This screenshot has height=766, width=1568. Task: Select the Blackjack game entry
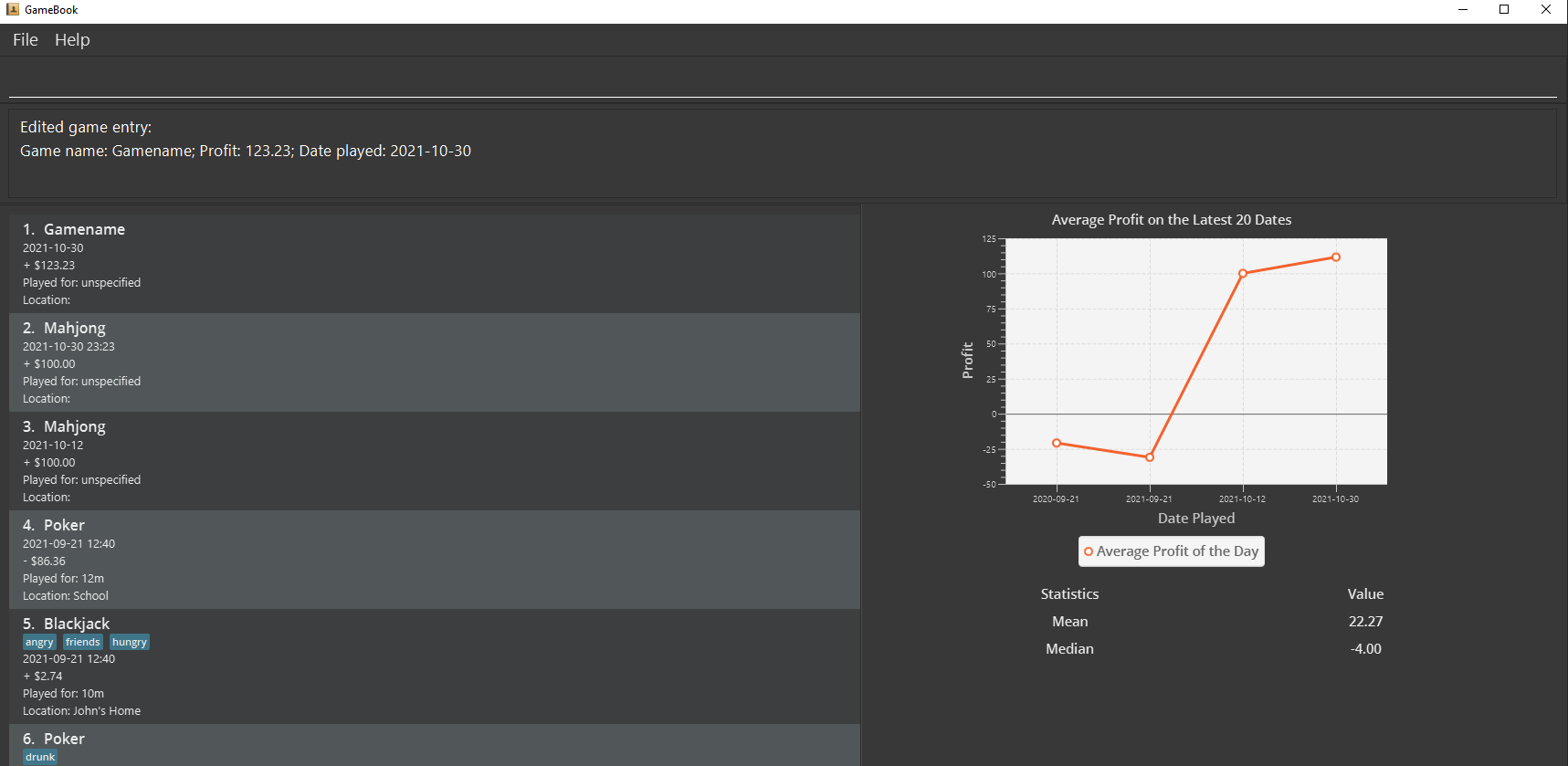(x=435, y=666)
